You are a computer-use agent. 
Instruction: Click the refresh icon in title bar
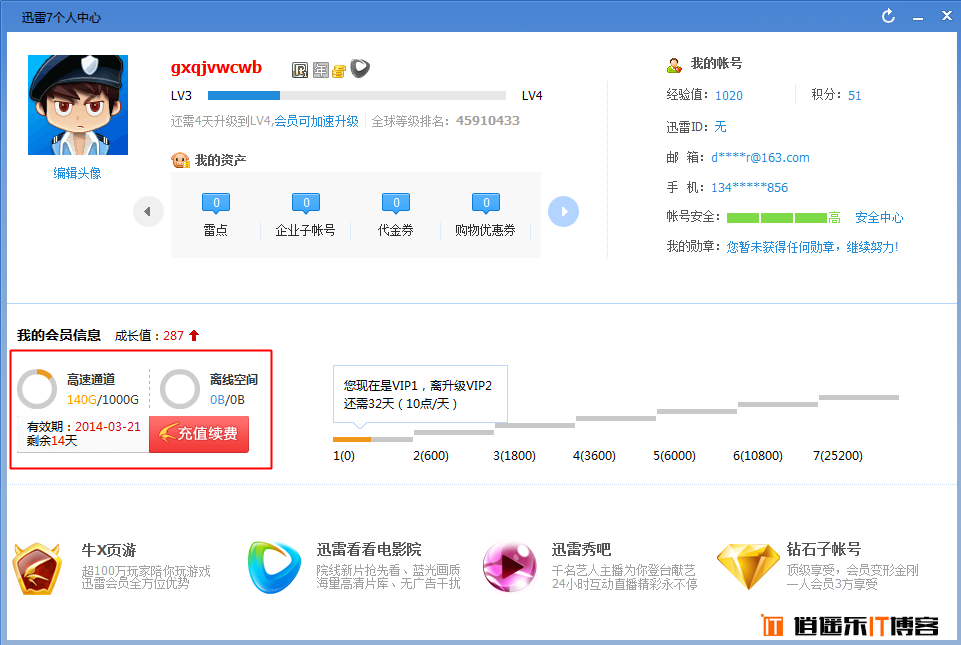(888, 16)
